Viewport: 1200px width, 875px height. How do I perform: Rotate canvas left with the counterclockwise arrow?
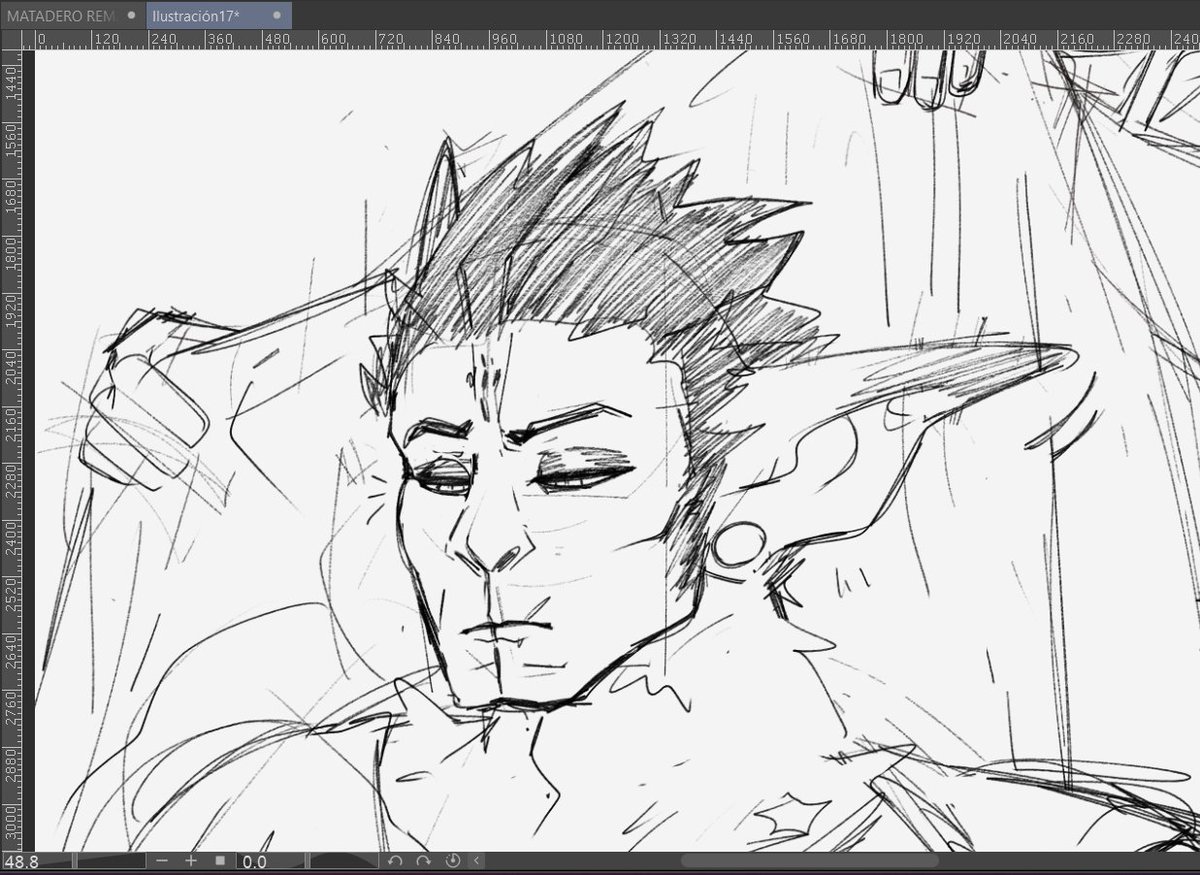pyautogui.click(x=395, y=861)
